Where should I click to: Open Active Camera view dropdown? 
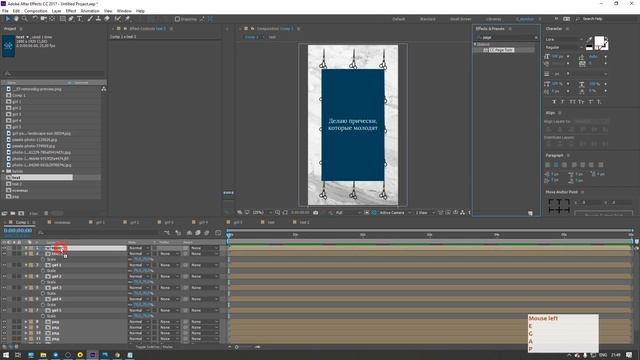click(395, 213)
